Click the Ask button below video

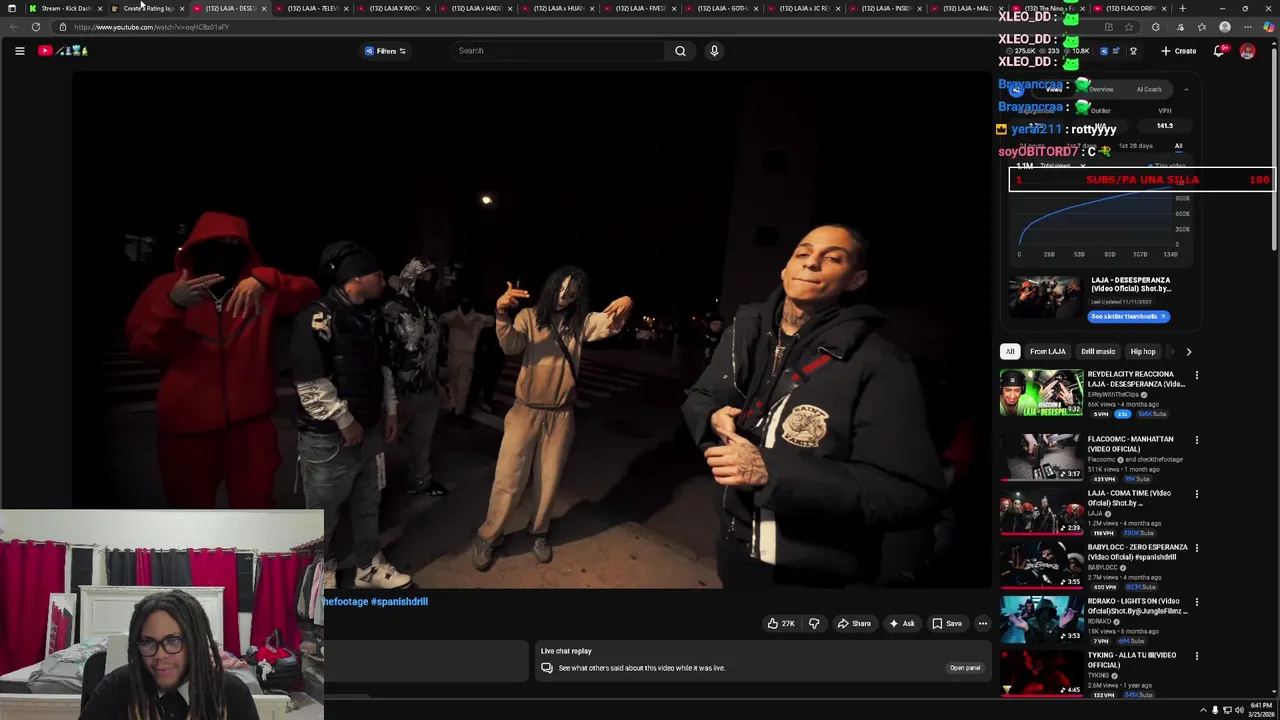coord(902,624)
